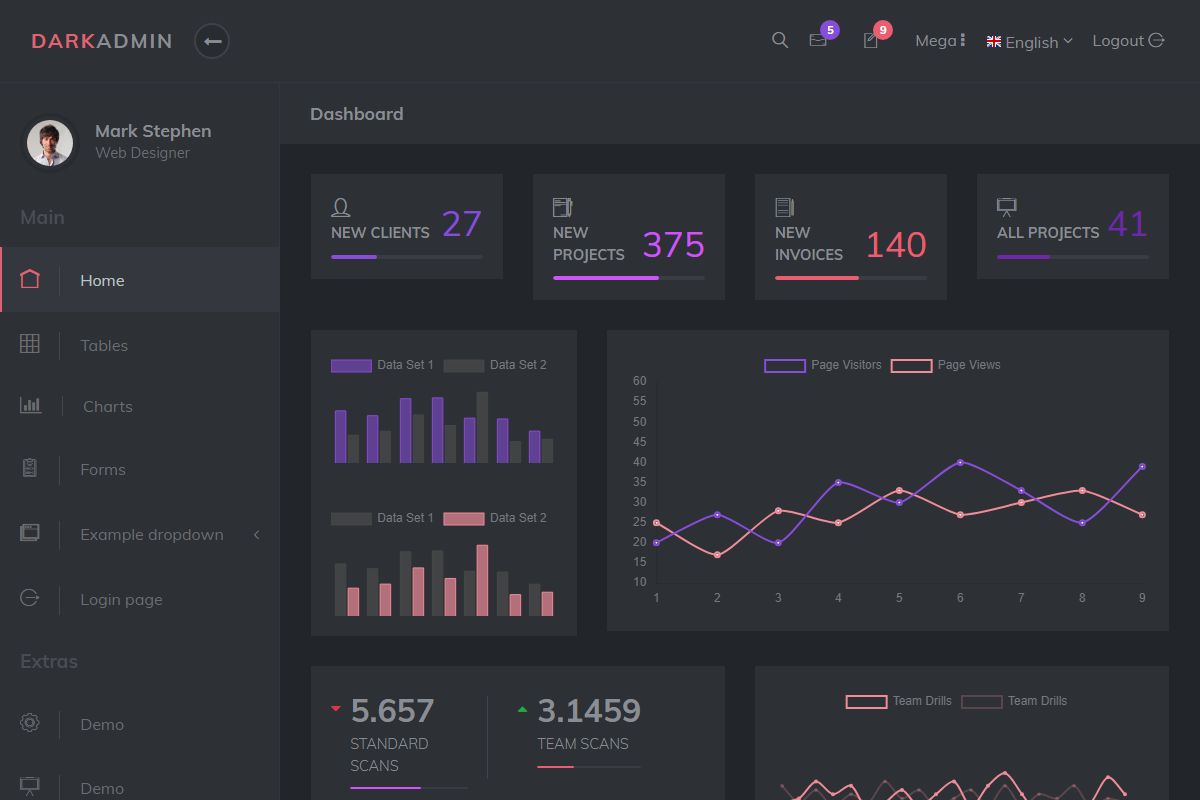Screen dimensions: 1200x800
Task: Open tasks icon with badge 9
Action: 871,41
